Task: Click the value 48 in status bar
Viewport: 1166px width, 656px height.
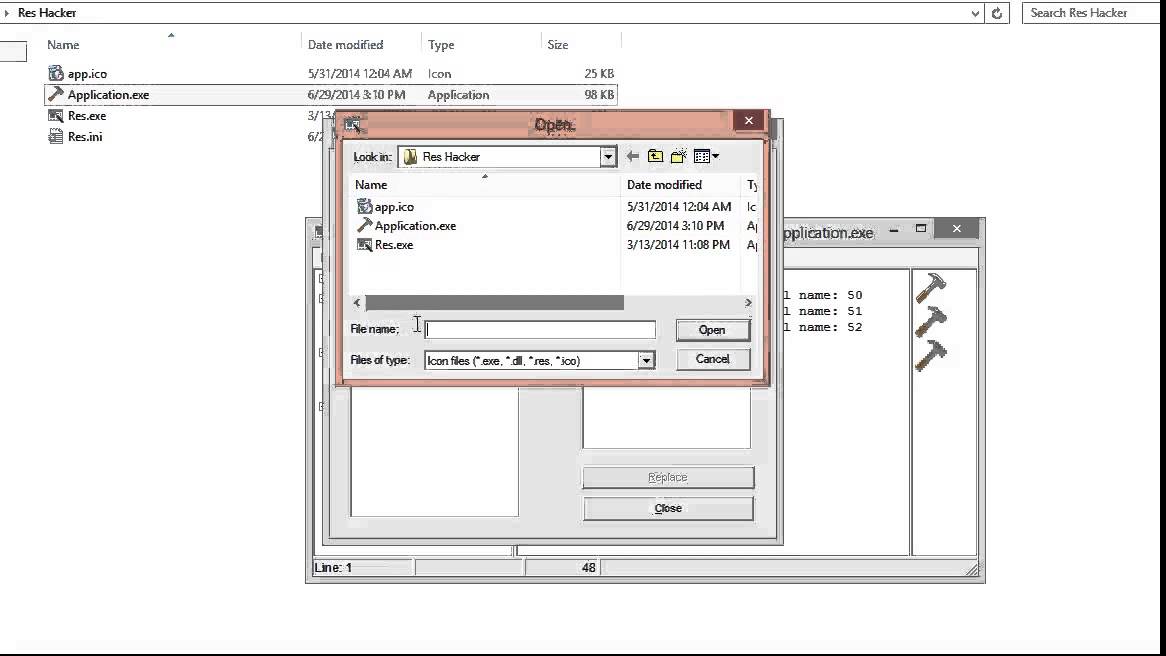Action: click(588, 567)
